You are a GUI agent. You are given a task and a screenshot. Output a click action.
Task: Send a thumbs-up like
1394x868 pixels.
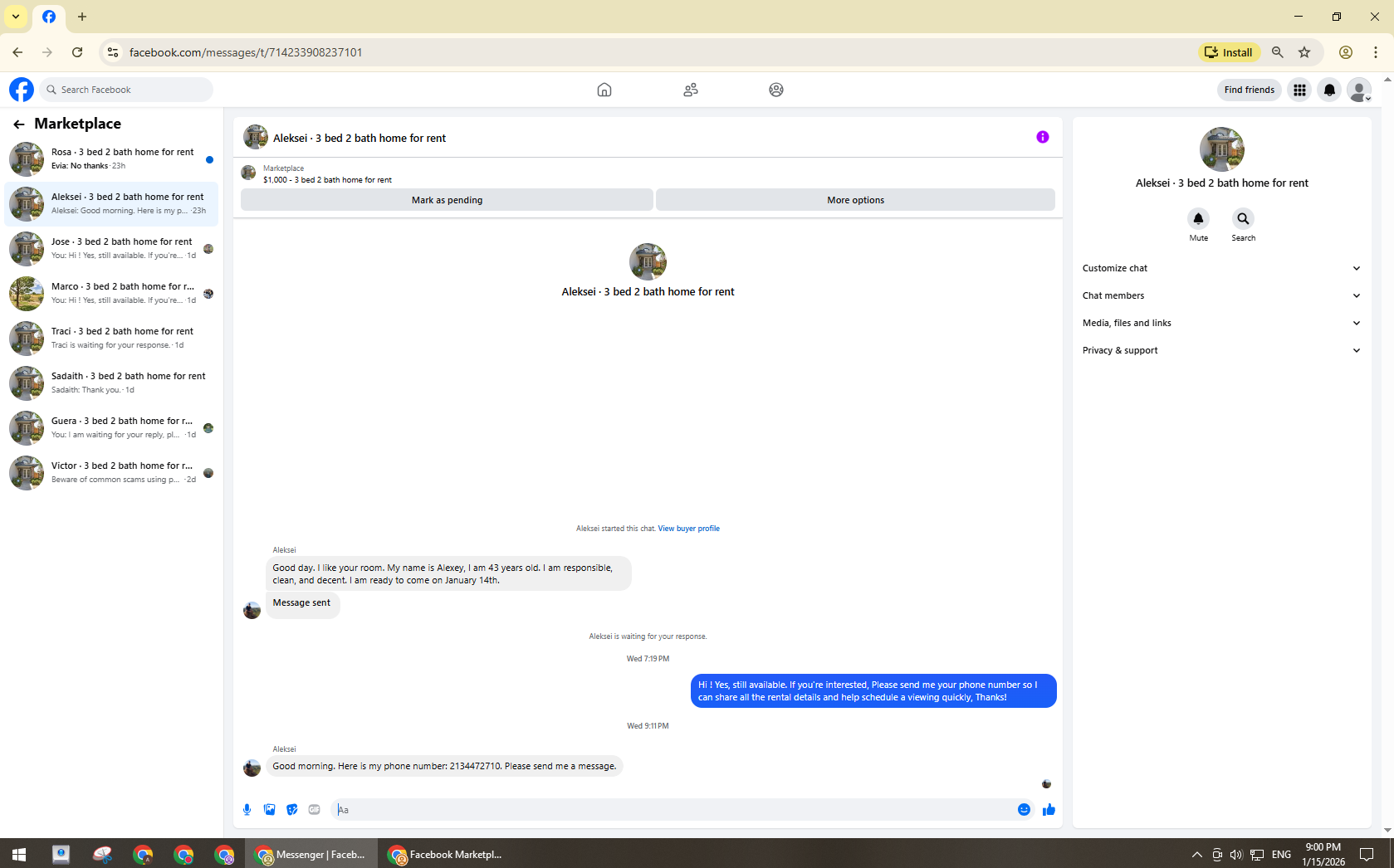pyautogui.click(x=1049, y=810)
